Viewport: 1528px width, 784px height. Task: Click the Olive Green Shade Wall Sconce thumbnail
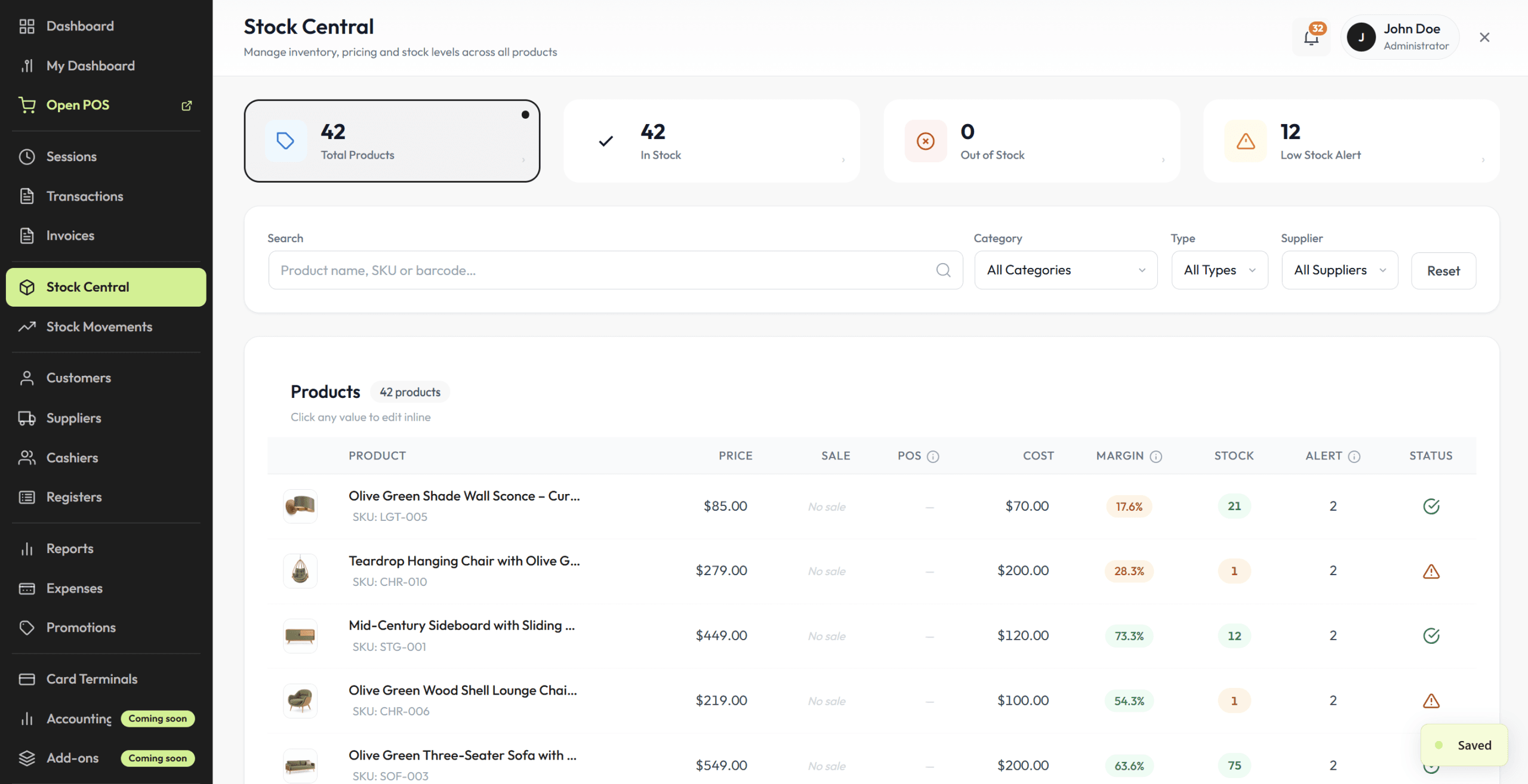coord(300,507)
